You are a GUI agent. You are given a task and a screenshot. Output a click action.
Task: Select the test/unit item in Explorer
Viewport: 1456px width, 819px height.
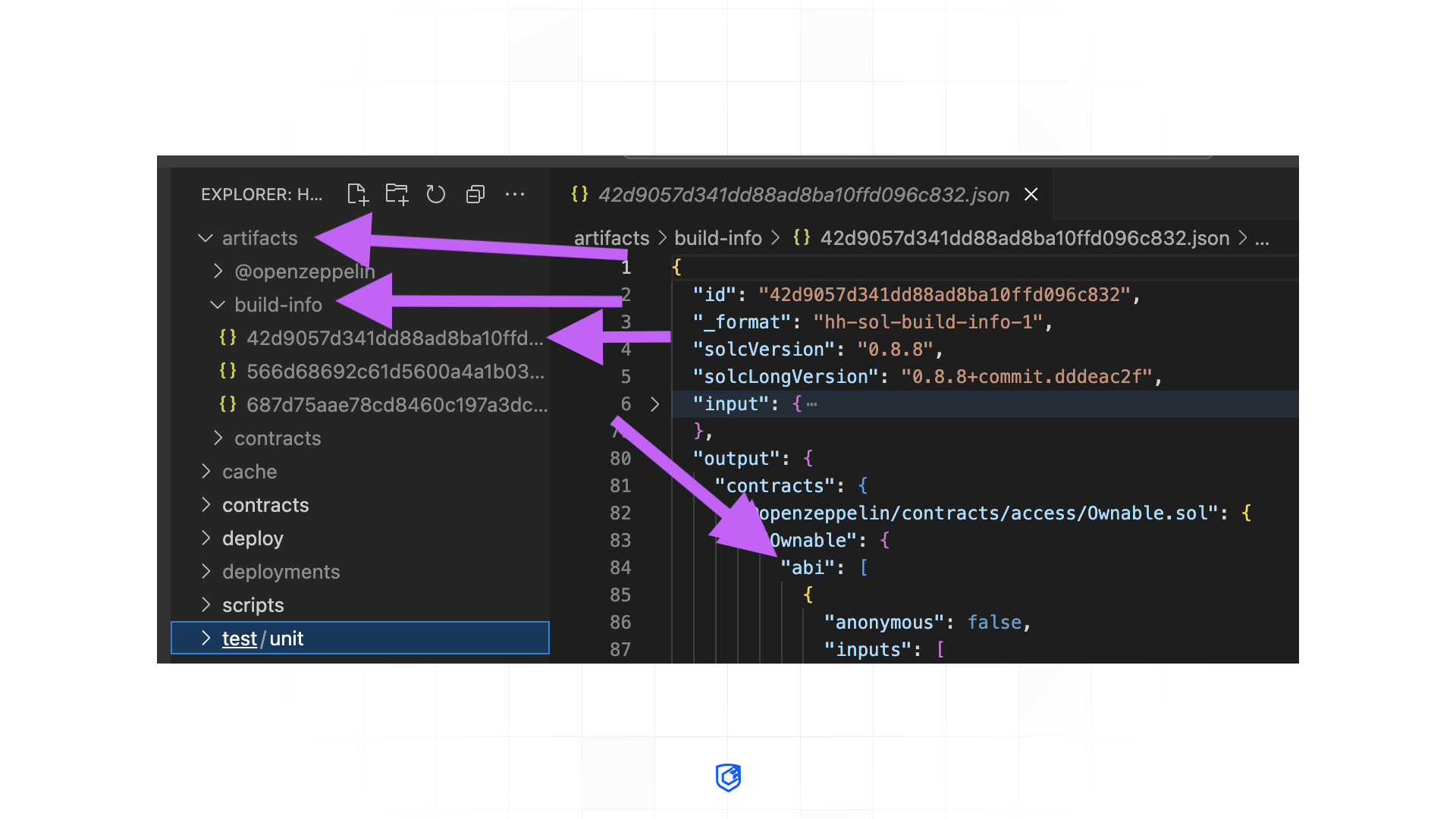tap(262, 638)
